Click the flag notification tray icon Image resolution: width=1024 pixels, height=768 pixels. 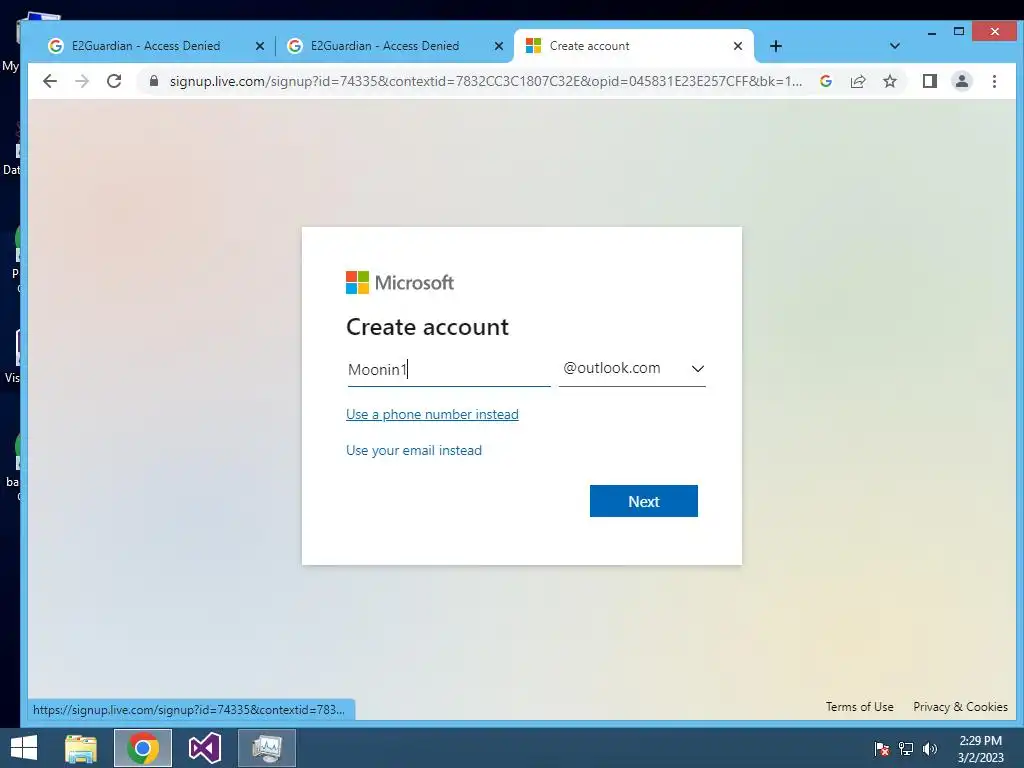882,748
